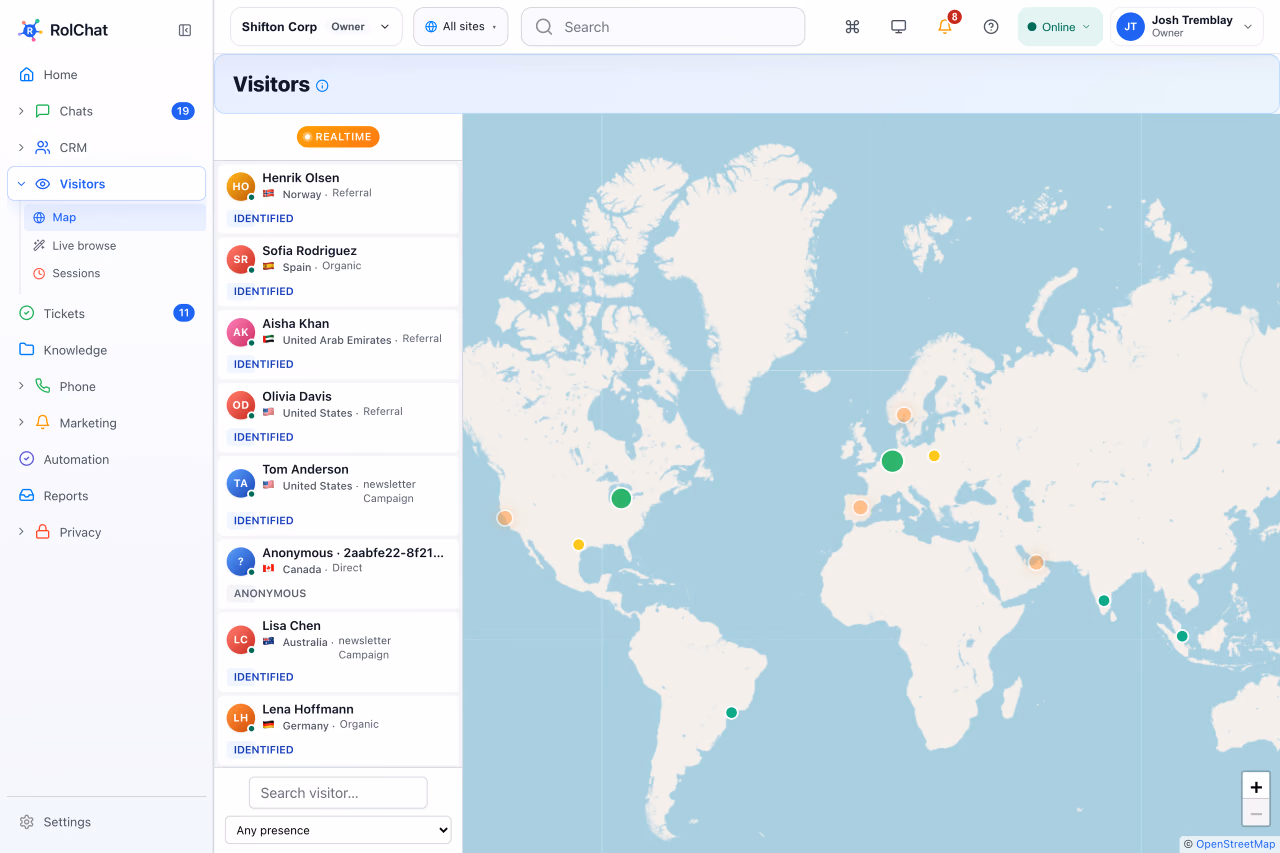1280x853 pixels.
Task: Click Lena Hoffmann's LH avatar
Action: tap(241, 717)
